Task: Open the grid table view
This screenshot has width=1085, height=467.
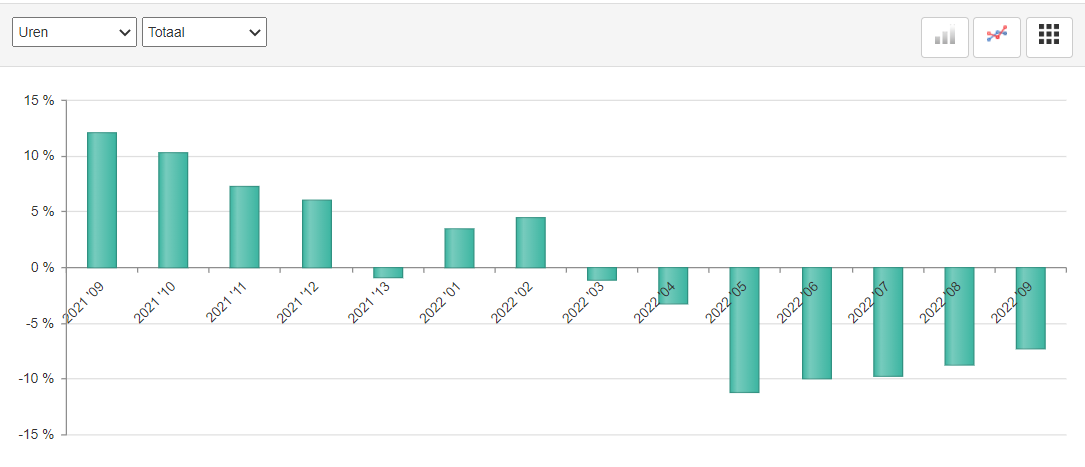Action: tap(1048, 36)
